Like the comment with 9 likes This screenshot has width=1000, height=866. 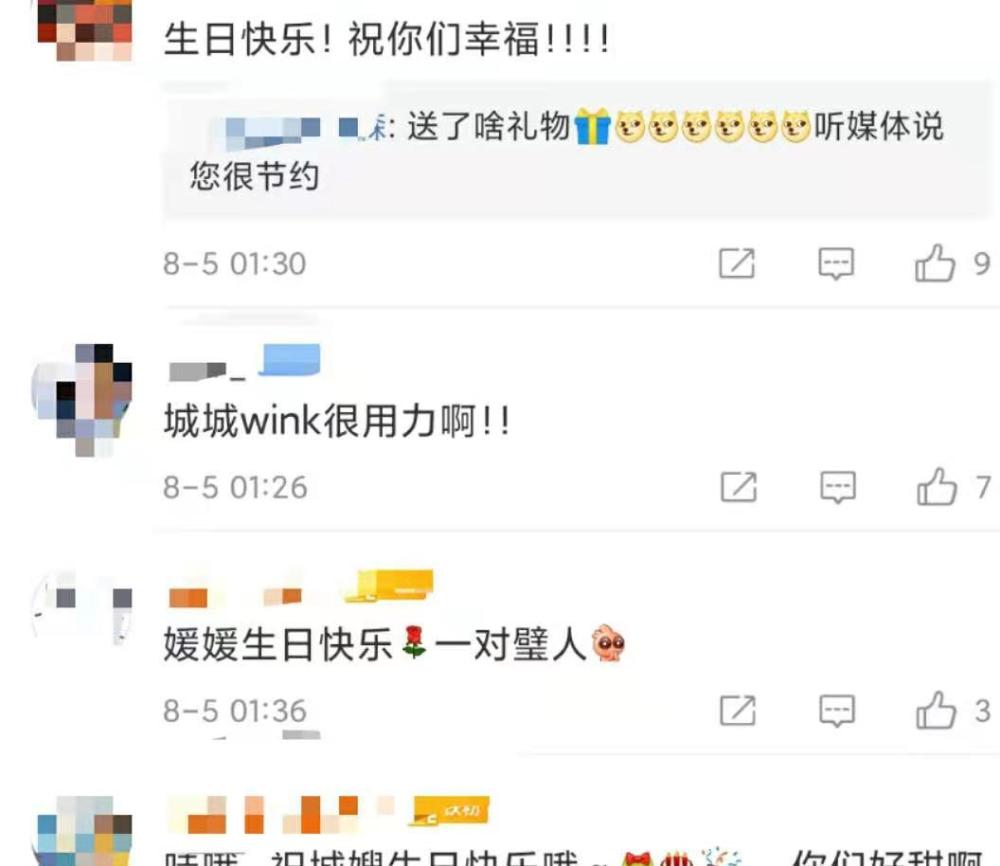(935, 263)
